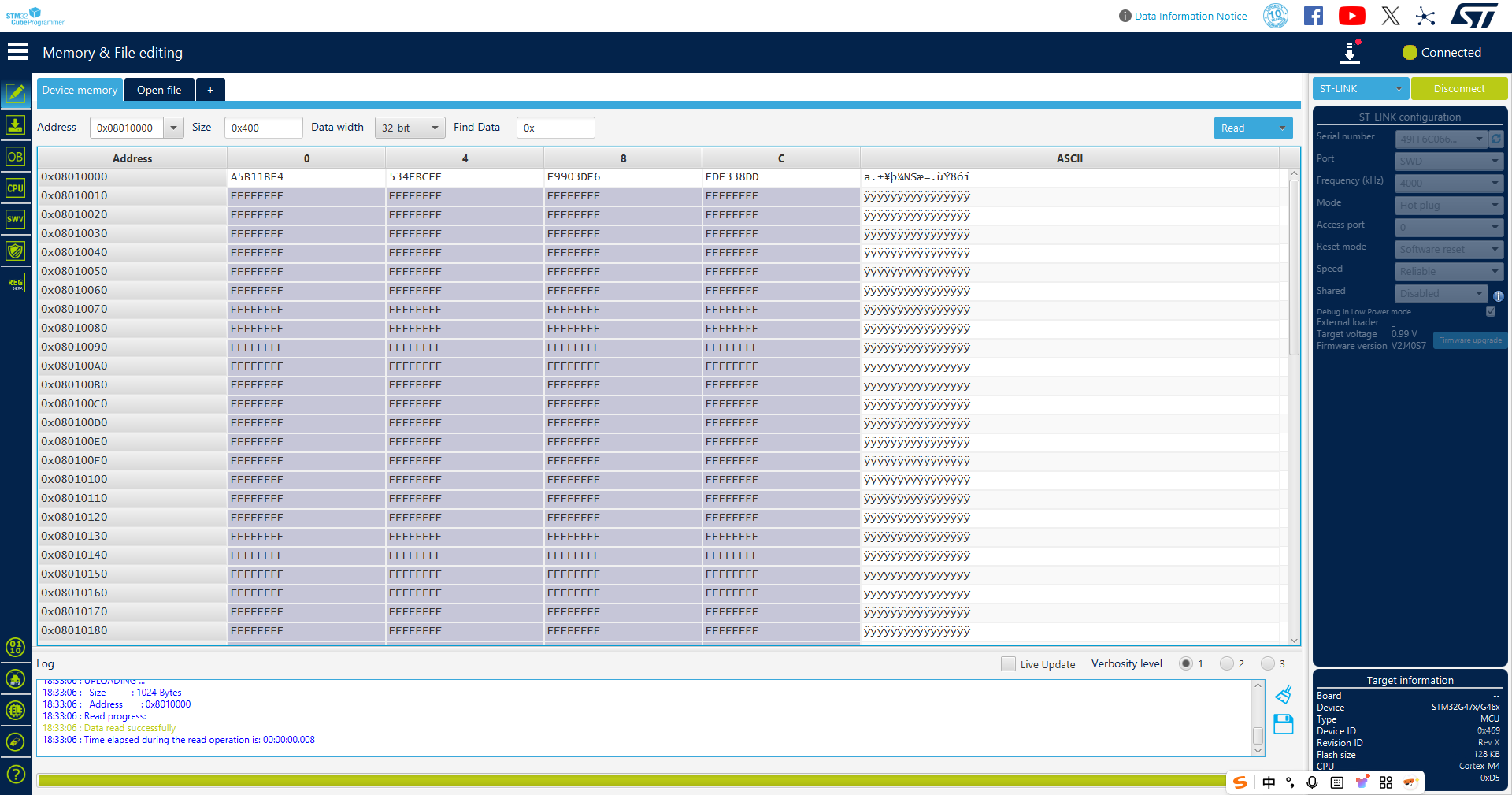The image size is (1512, 795).
Task: Switch to the Open file tab
Action: pos(159,90)
